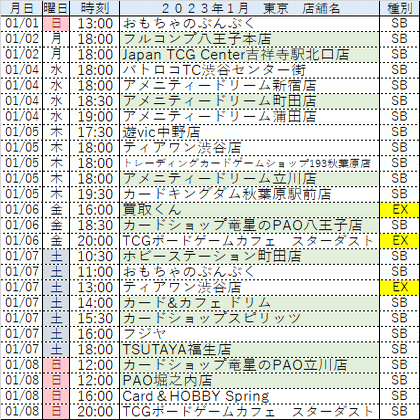Select the 種別 column header
420x420 pixels.
(399, 8)
